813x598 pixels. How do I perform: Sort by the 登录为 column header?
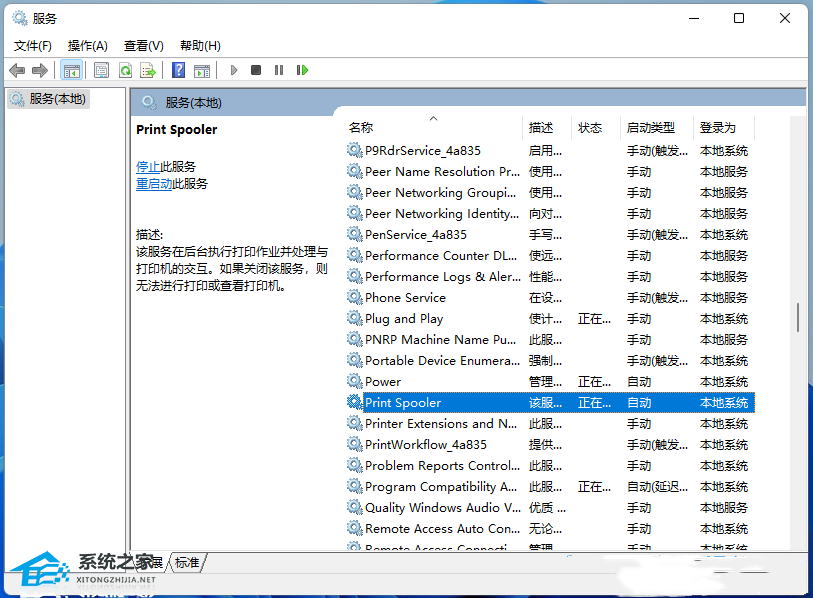pos(724,128)
